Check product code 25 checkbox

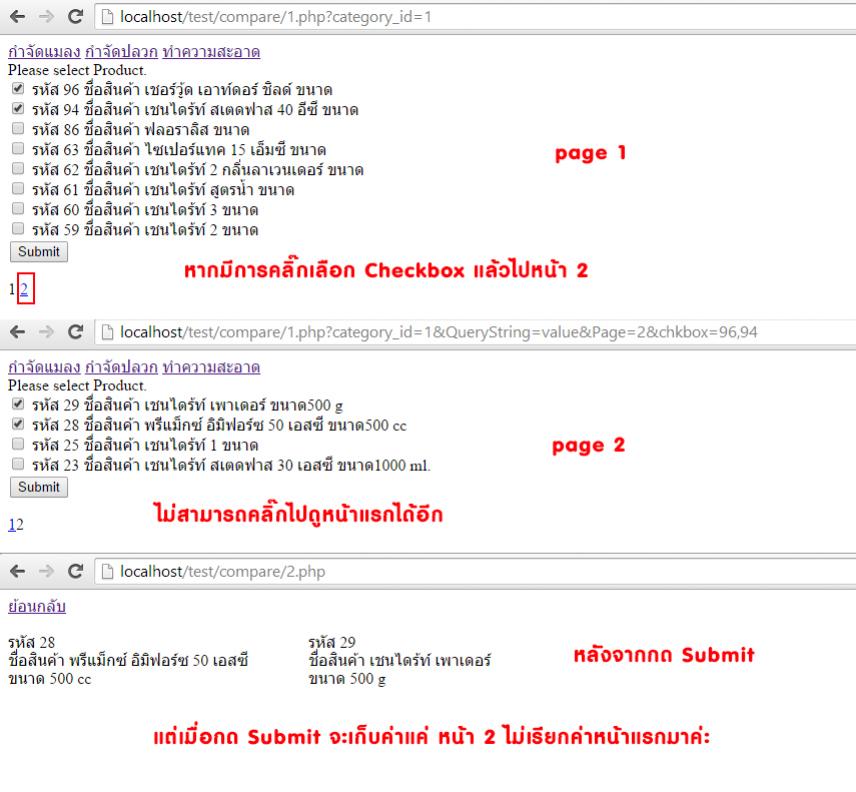tap(18, 444)
